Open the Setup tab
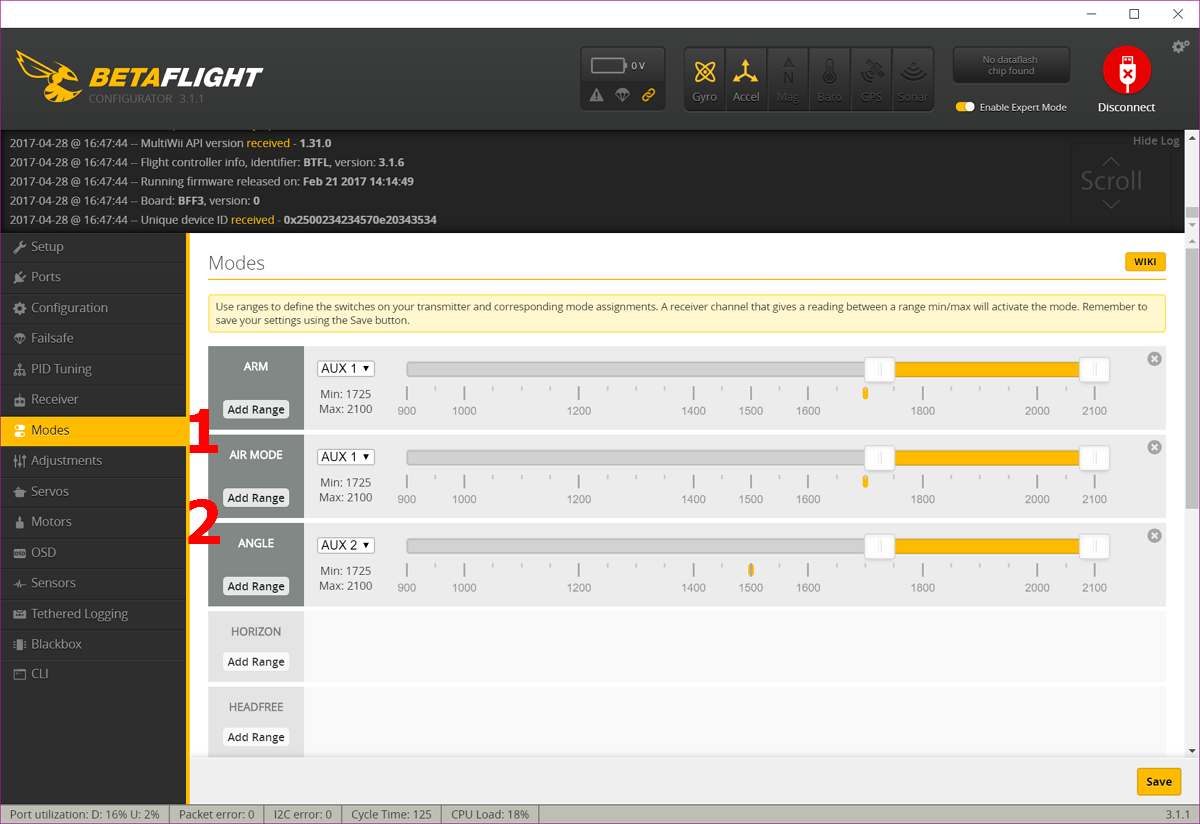The height and width of the screenshot is (824, 1200). click(x=93, y=247)
